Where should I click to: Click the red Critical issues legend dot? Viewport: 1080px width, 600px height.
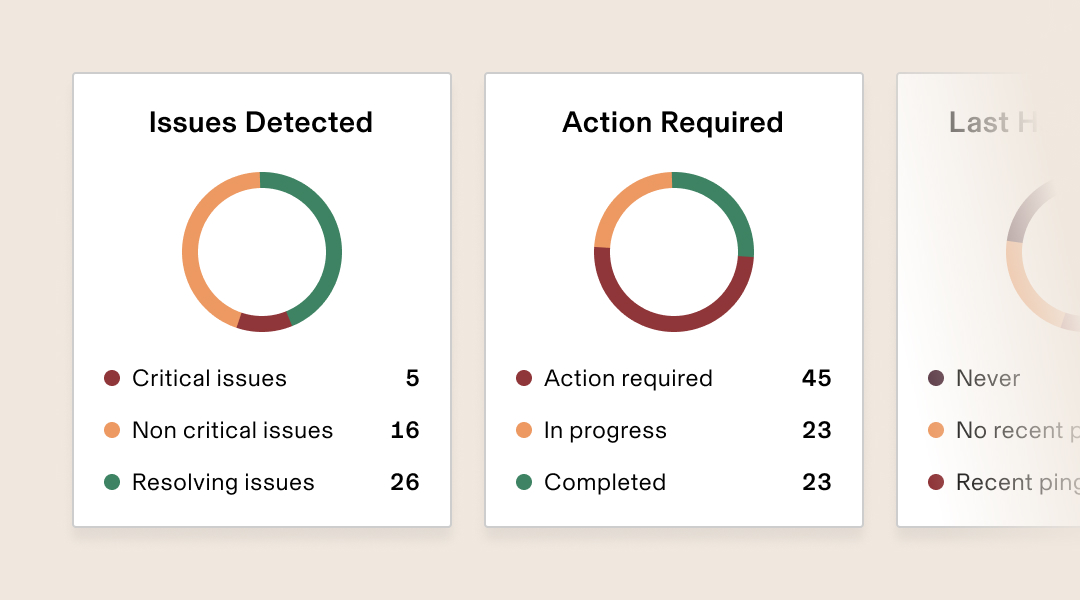click(112, 378)
